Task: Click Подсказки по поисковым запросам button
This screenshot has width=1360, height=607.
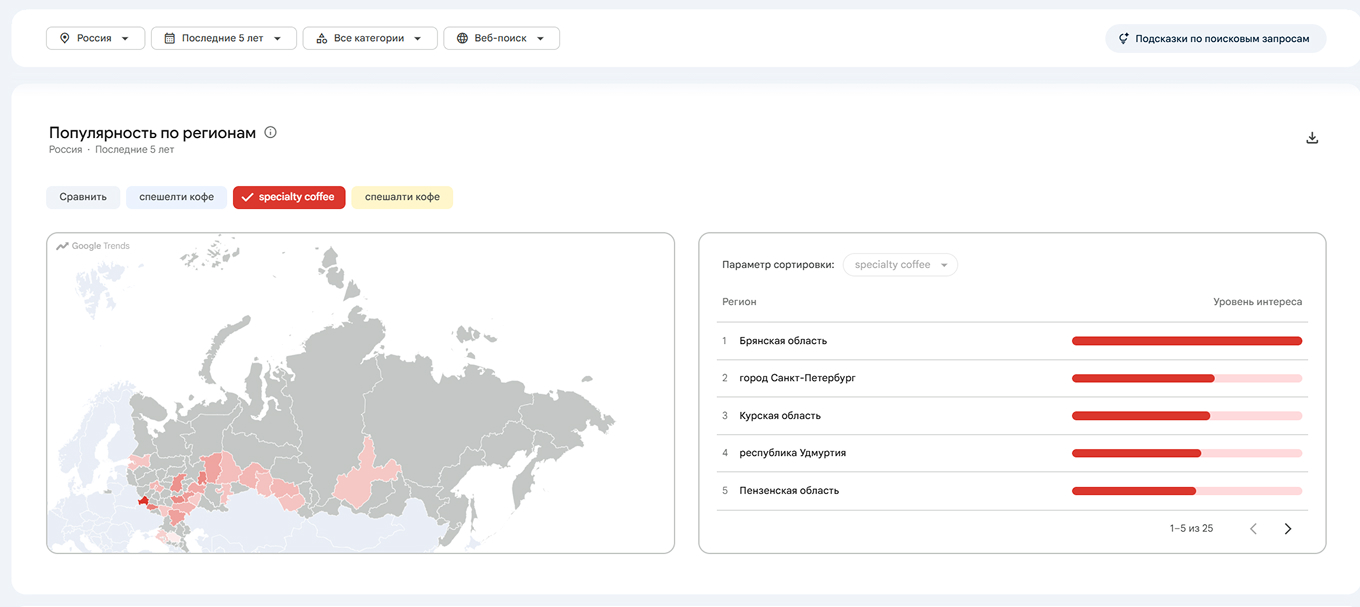Action: [1215, 39]
